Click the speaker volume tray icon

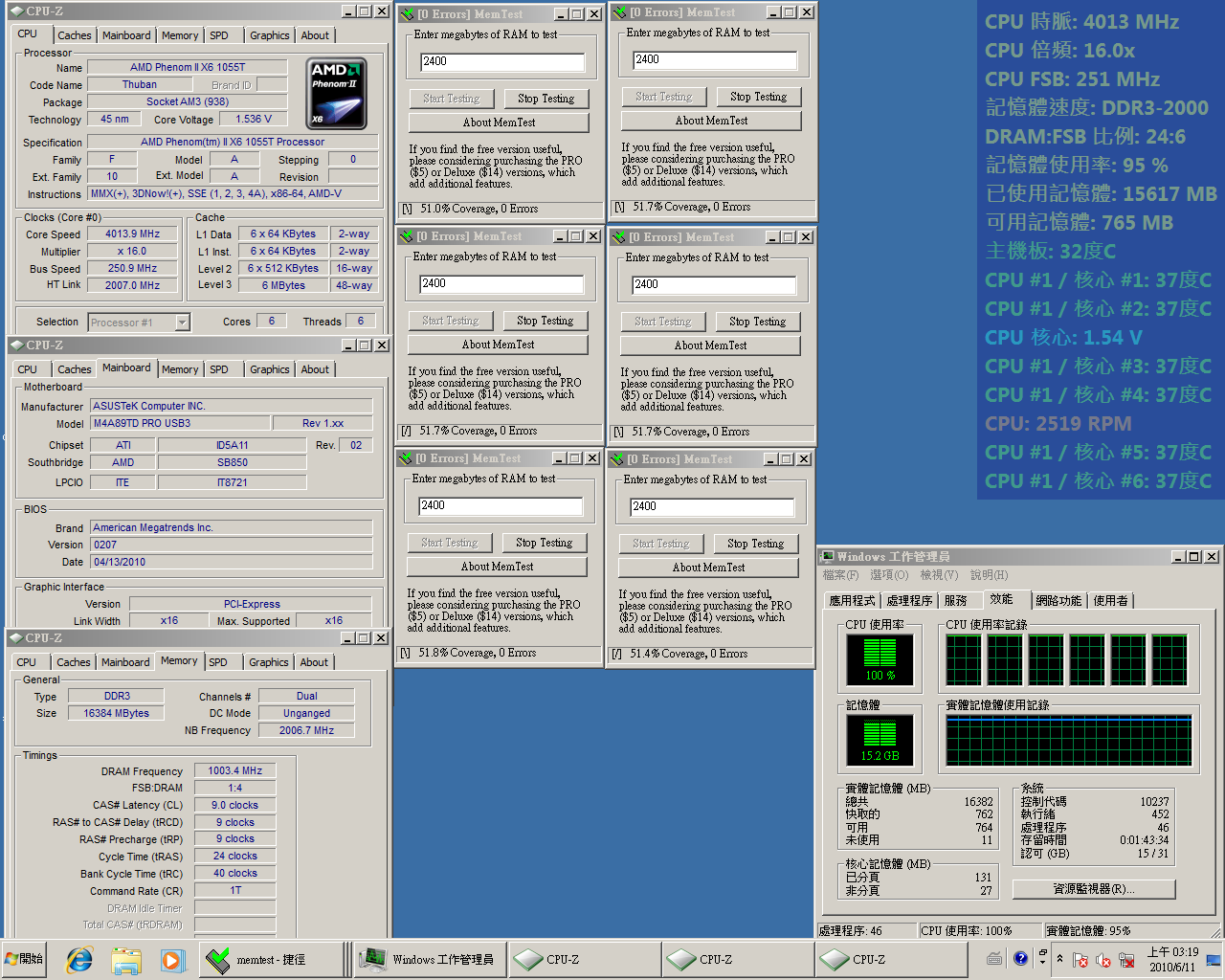(x=1103, y=960)
